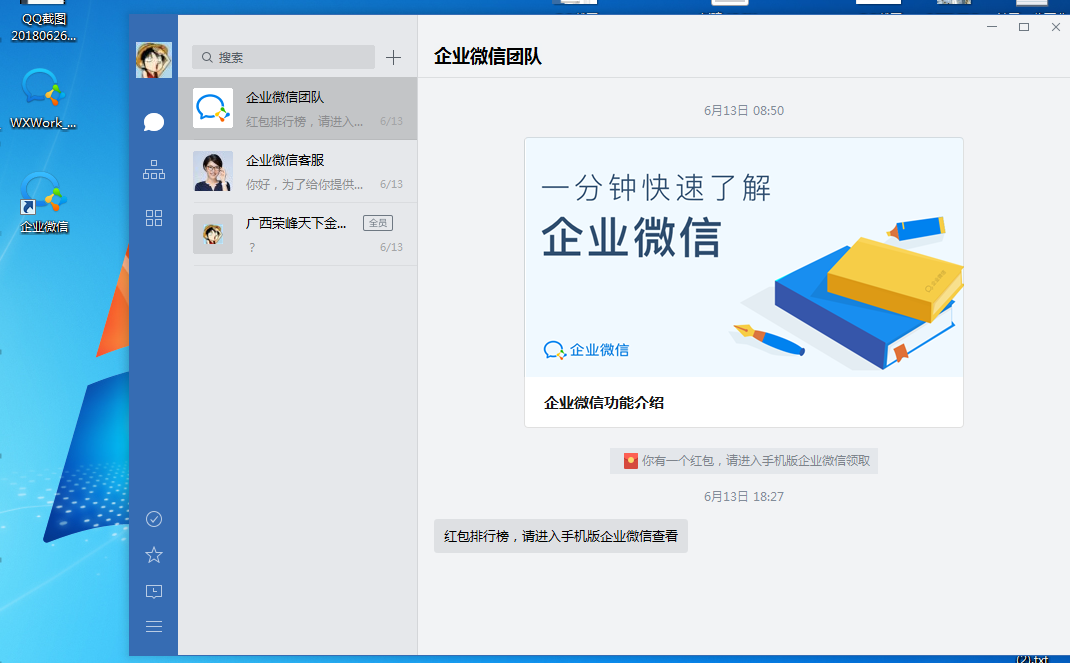Click the 6月13日 18:27 timestamp

coord(744,497)
